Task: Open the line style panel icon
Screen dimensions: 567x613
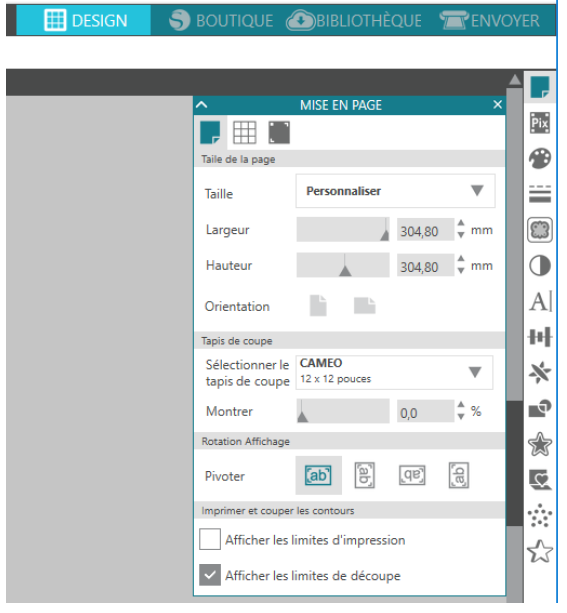Action: 540,194
